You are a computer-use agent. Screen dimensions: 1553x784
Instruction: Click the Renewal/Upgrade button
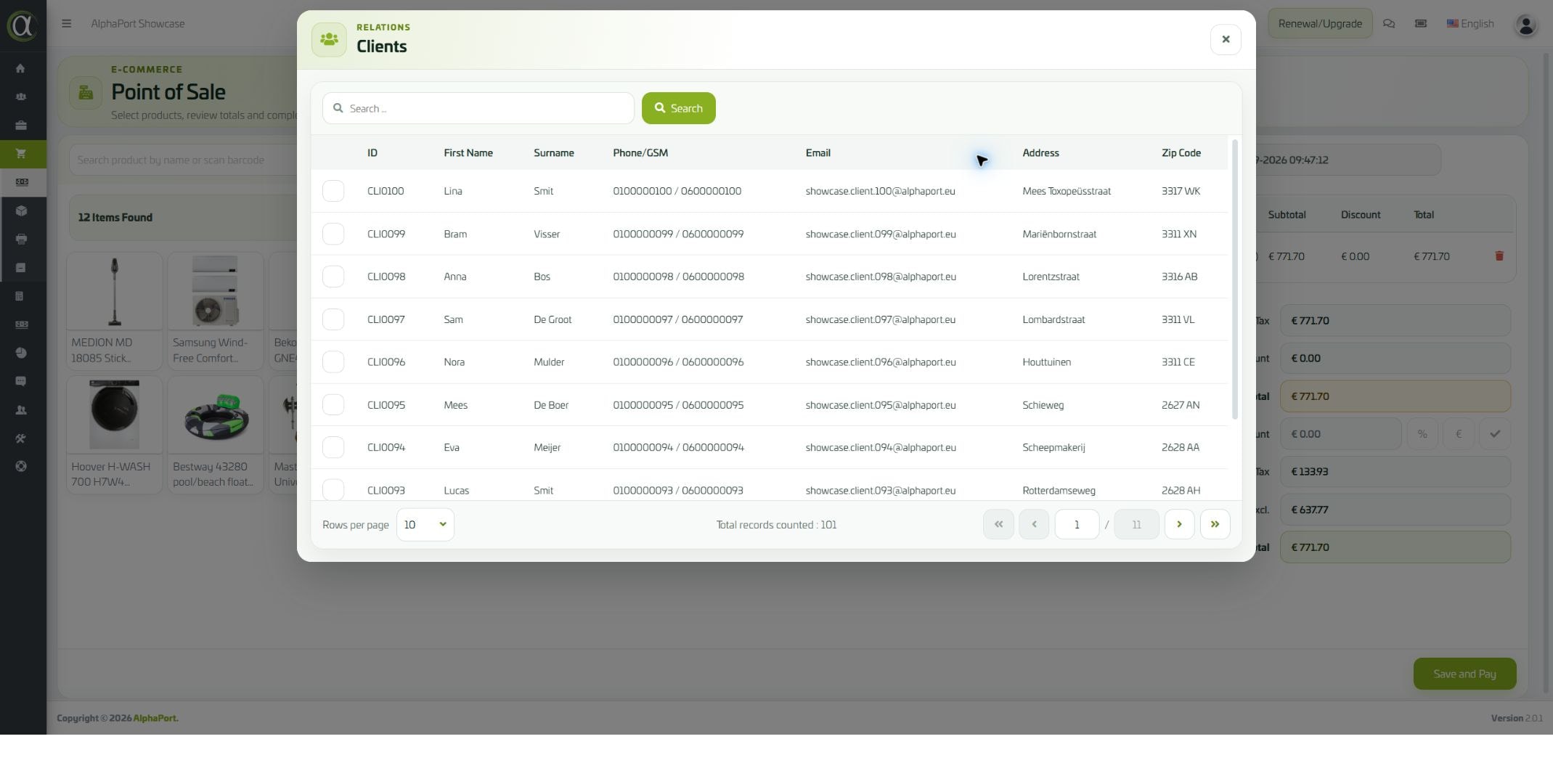[x=1320, y=23]
